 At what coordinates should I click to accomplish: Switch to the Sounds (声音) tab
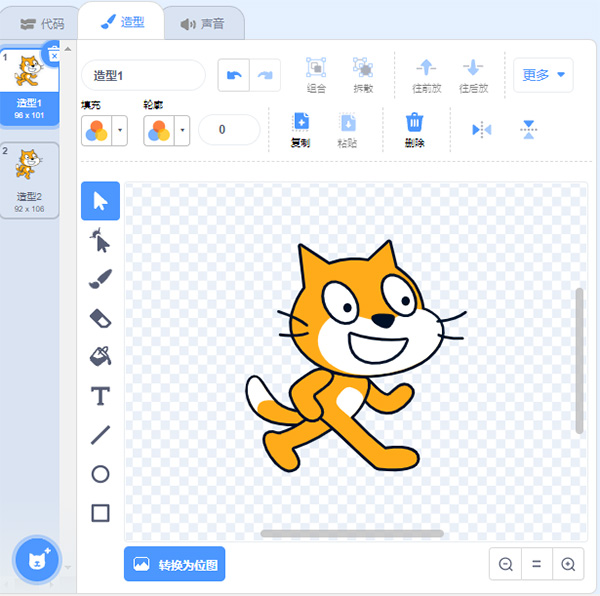[x=202, y=24]
